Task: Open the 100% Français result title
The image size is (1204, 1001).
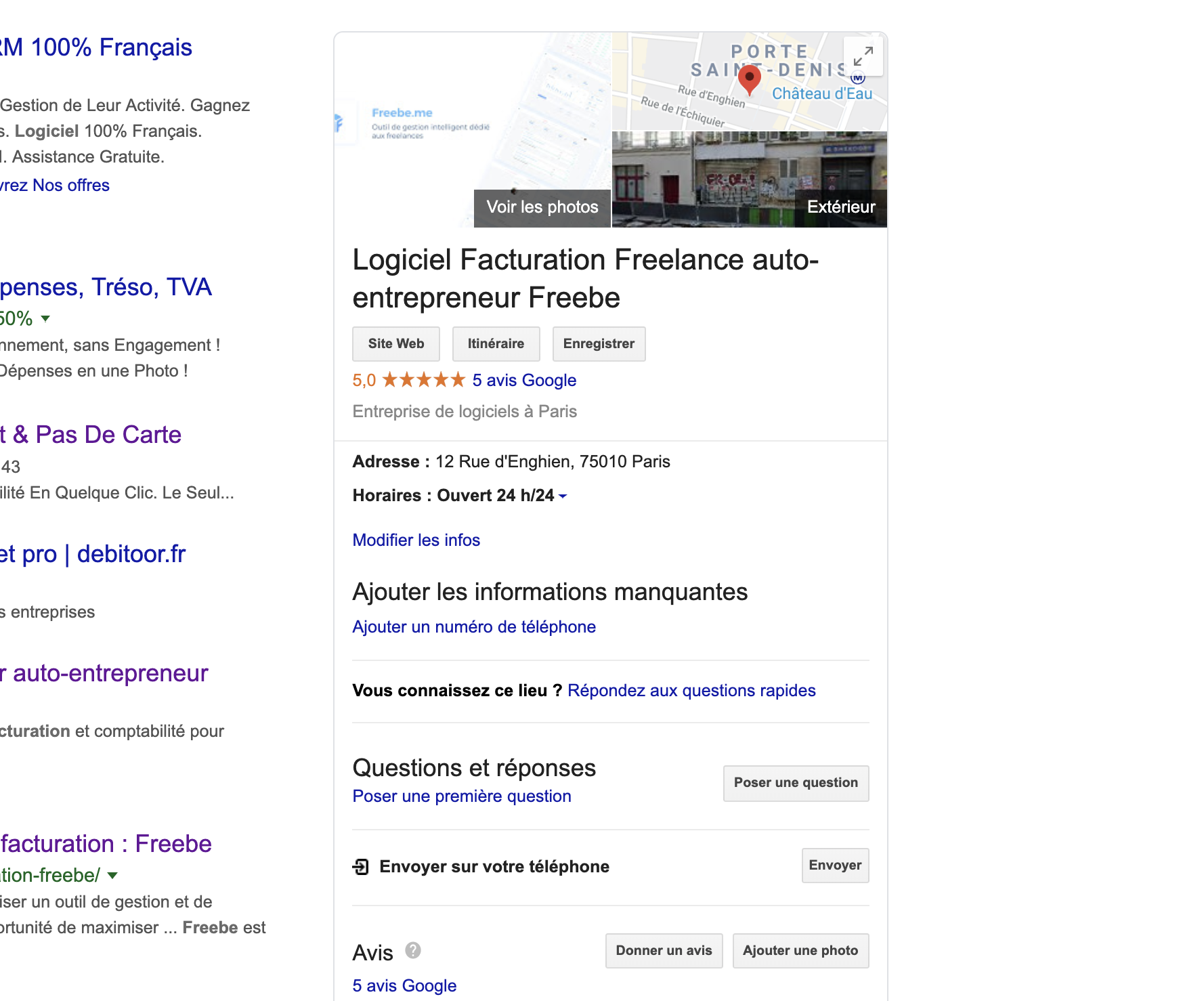Action: point(96,48)
